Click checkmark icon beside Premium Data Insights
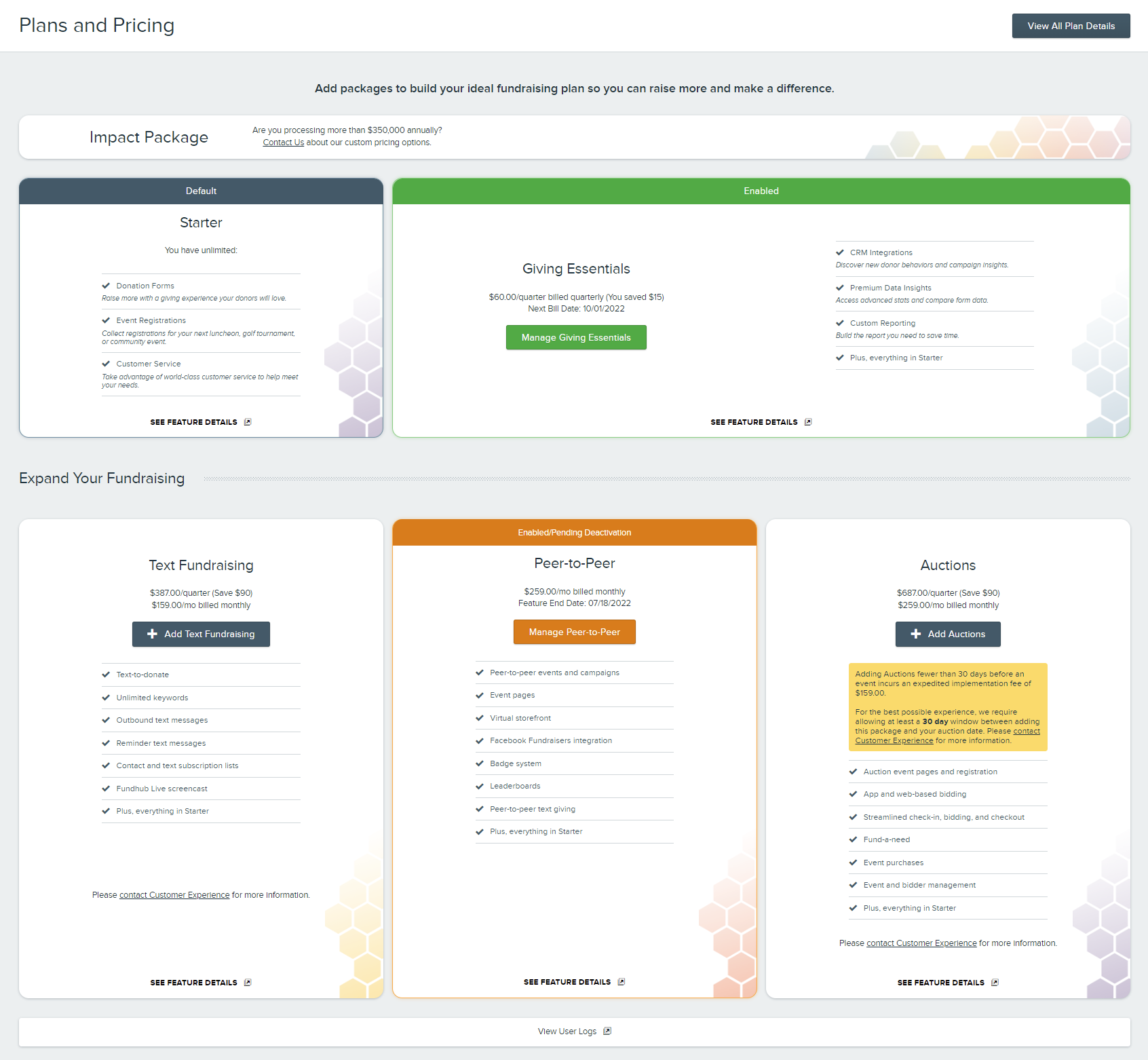1148x1060 pixels. (x=840, y=288)
